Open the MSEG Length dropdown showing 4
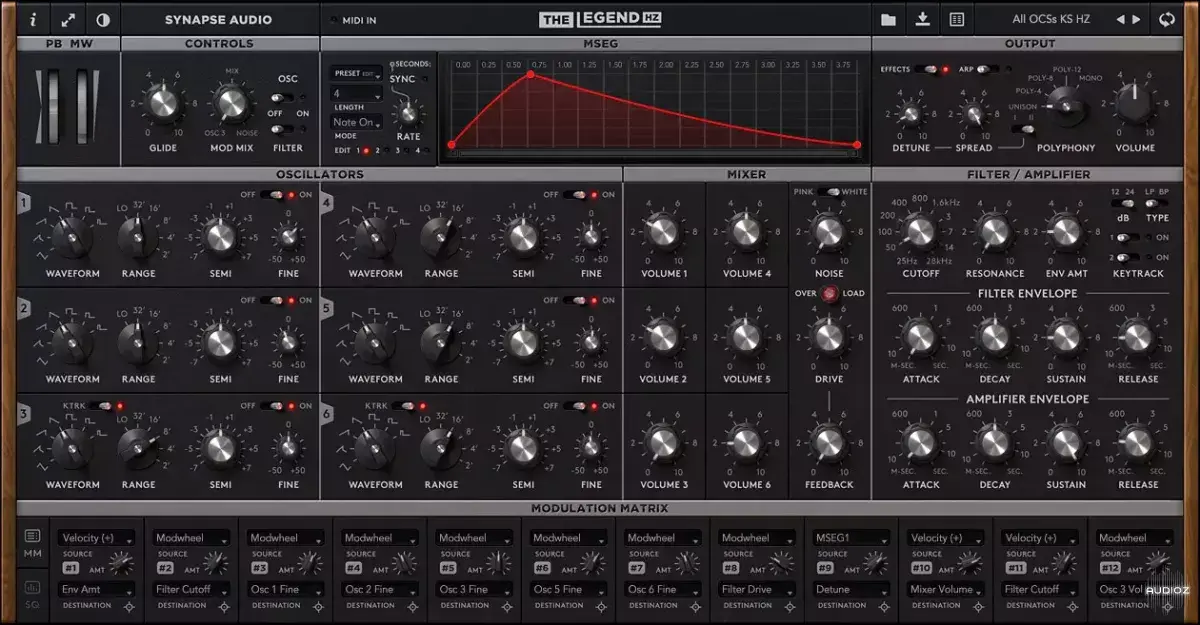 (356, 93)
